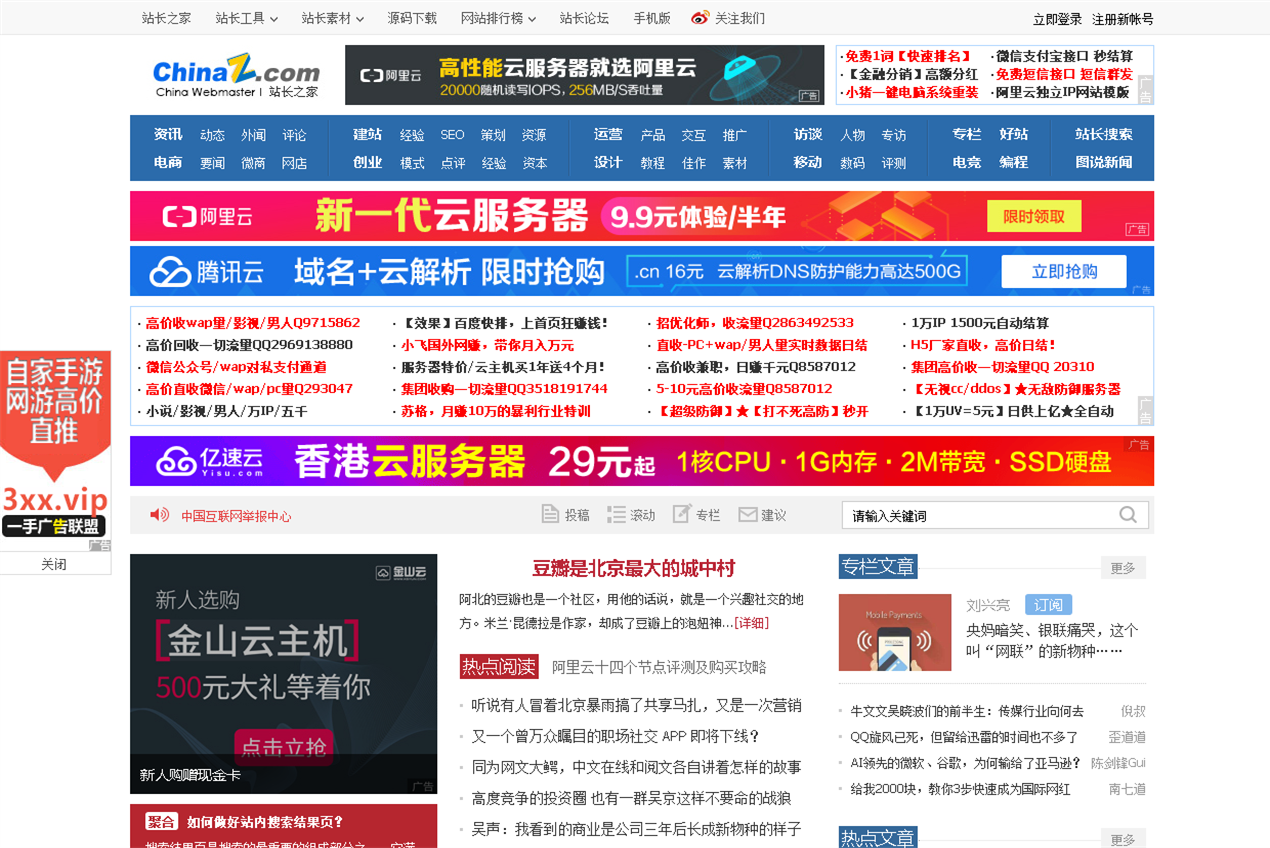Image resolution: width=1270 pixels, height=848 pixels.
Task: Click the 亿速云 香港云服务器 banner
Action: coord(642,461)
